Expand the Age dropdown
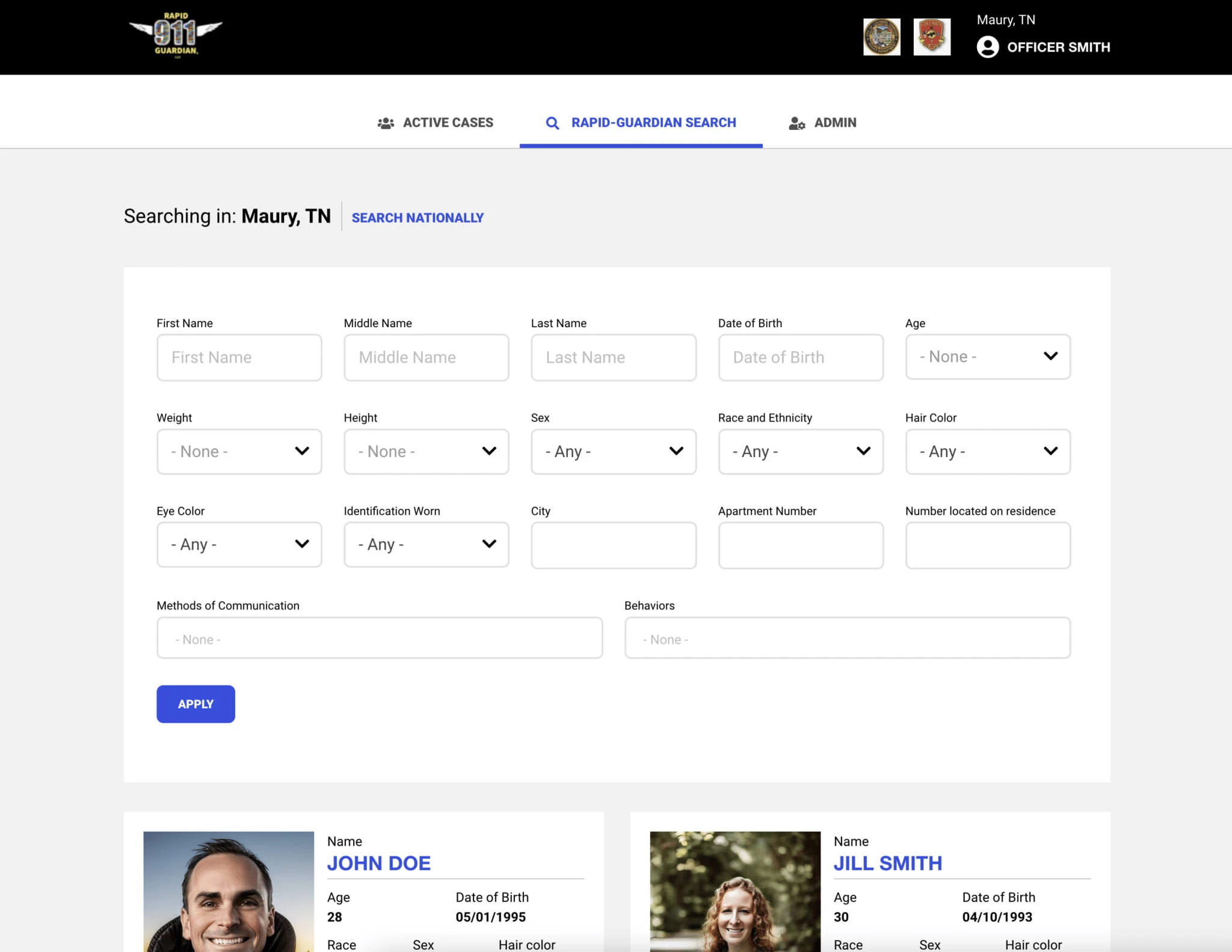This screenshot has width=1232, height=952. tap(988, 357)
